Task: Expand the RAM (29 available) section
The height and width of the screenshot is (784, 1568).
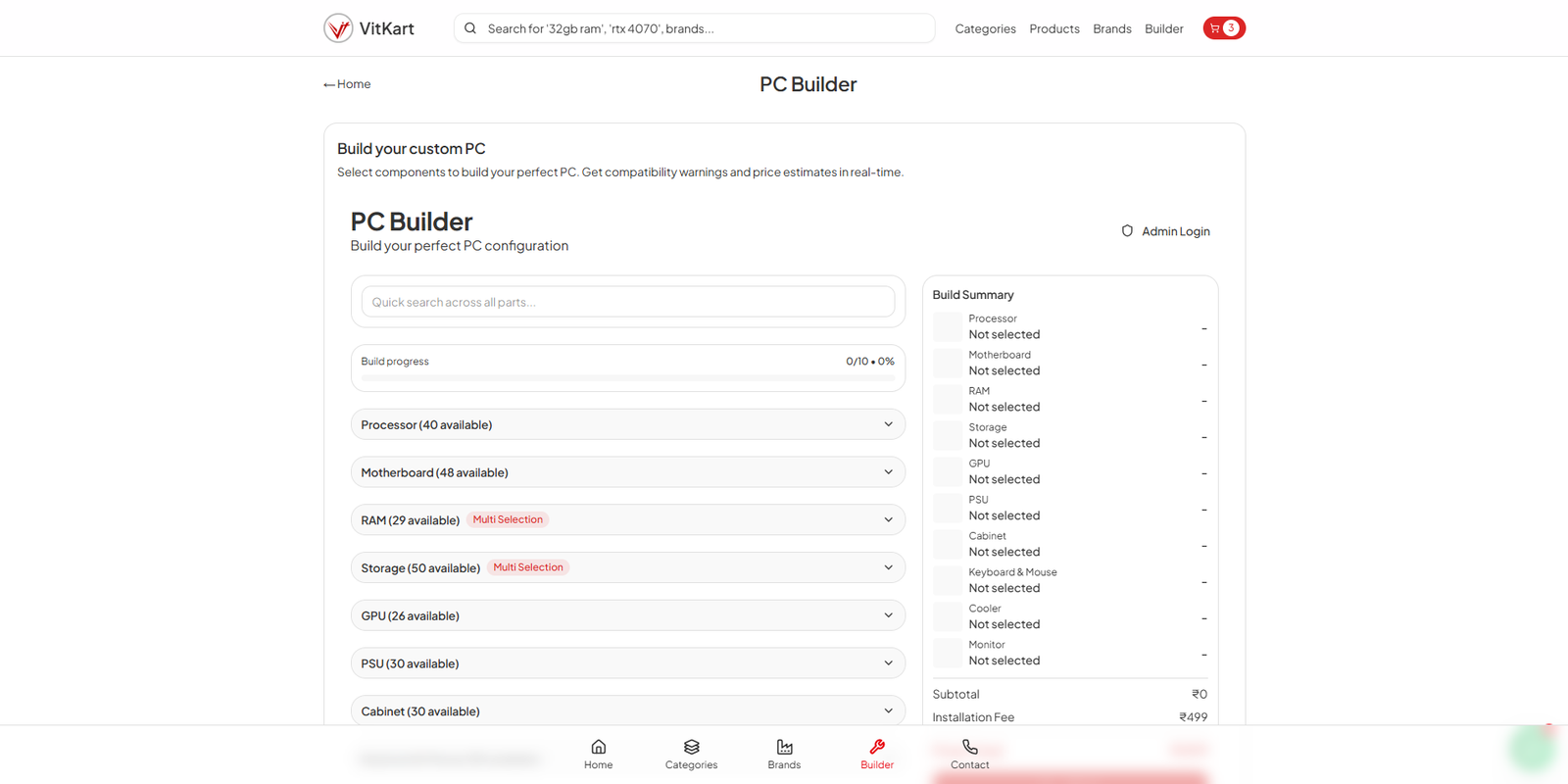Action: click(x=628, y=519)
